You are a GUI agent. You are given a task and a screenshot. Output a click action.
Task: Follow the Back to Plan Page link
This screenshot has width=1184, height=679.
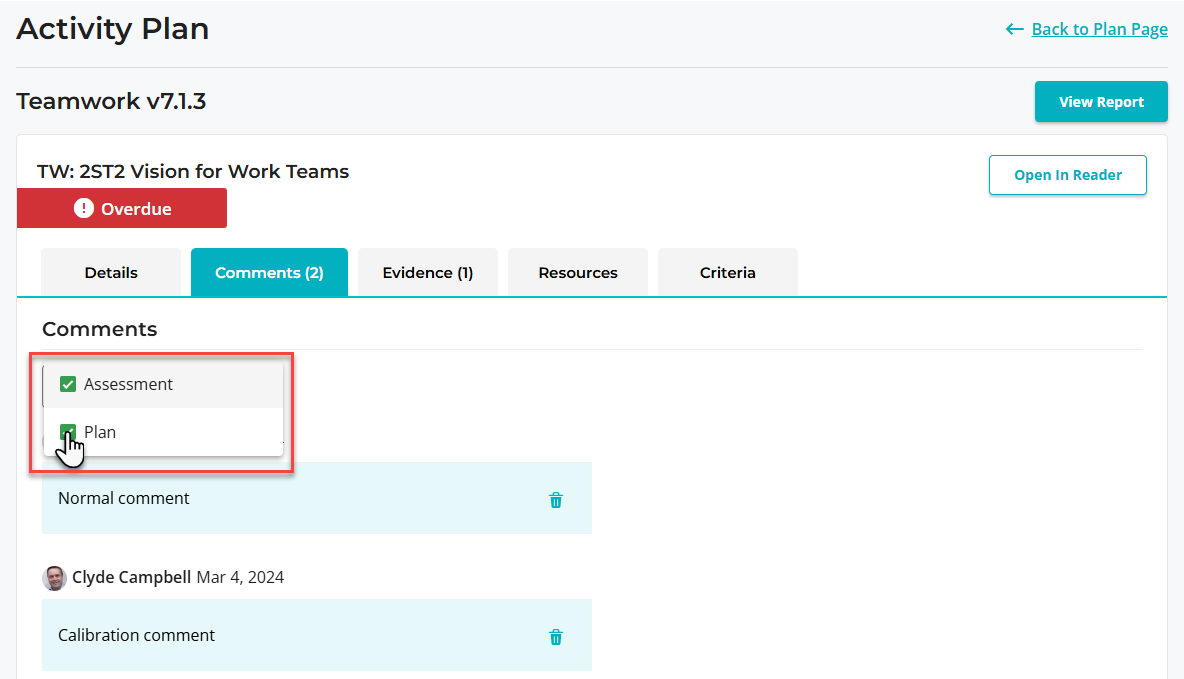pos(1099,29)
